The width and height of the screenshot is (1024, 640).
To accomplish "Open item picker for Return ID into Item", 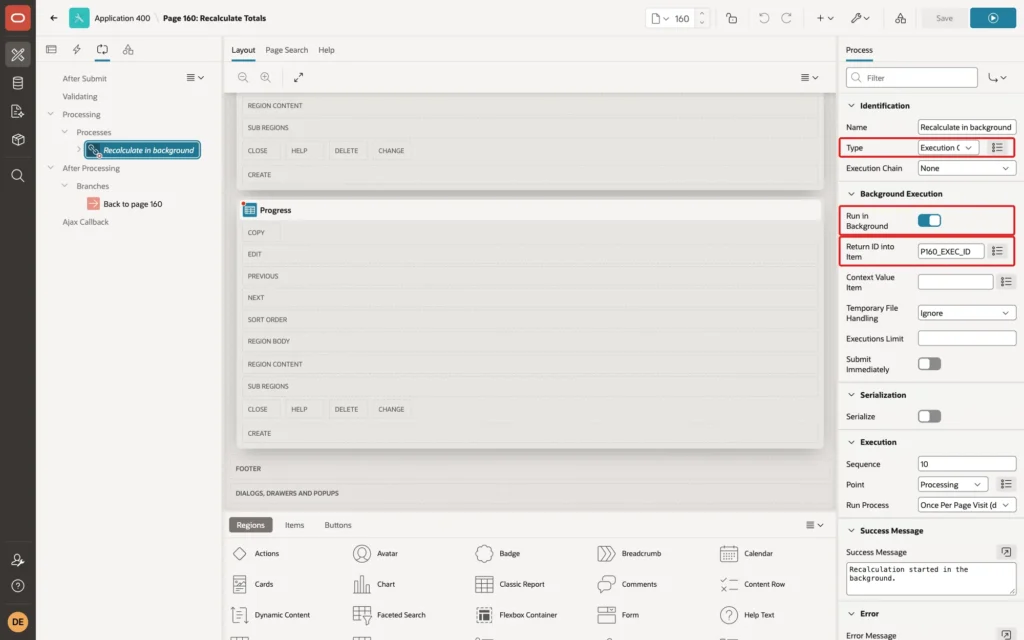I will [997, 251].
